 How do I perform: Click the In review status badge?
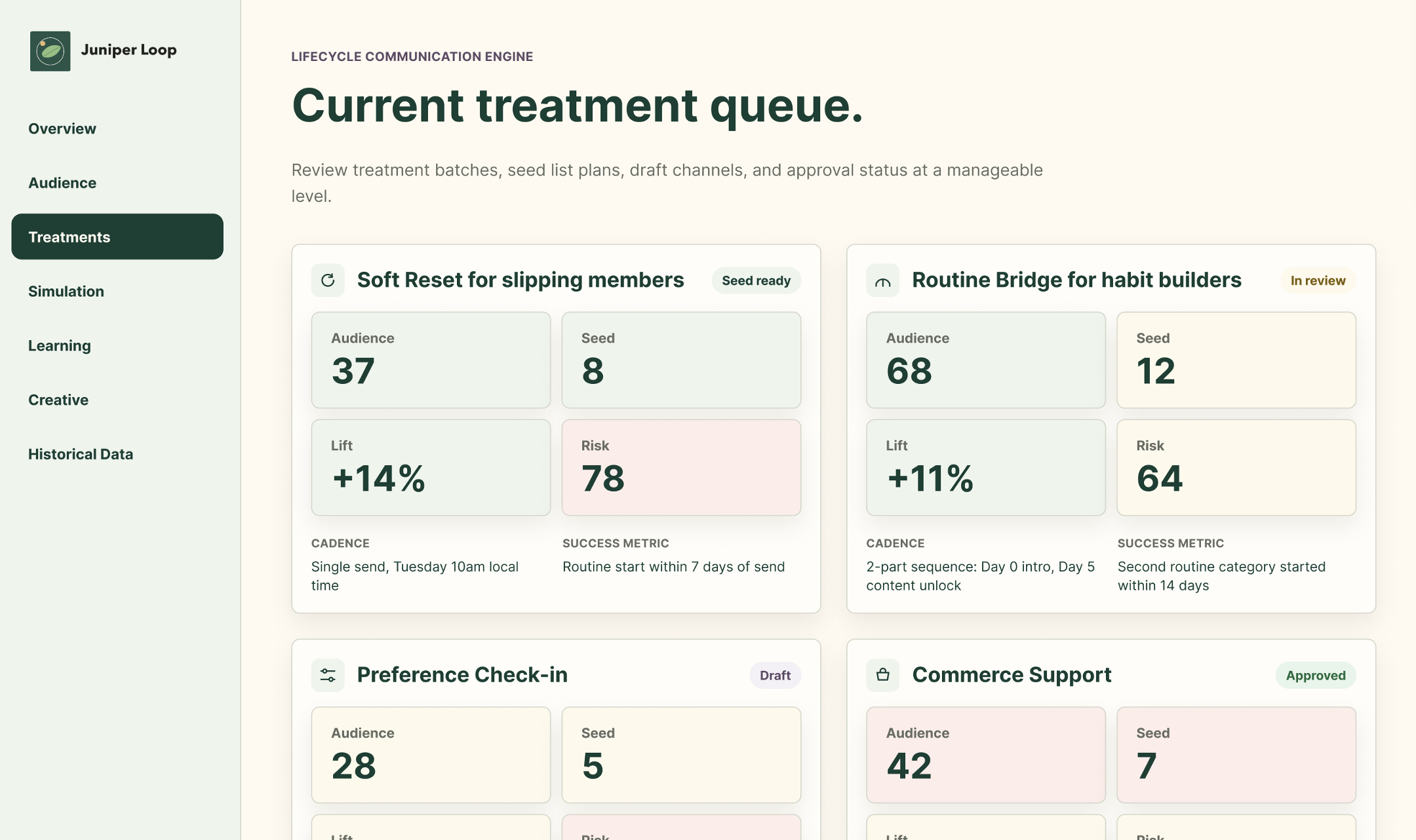(1318, 280)
